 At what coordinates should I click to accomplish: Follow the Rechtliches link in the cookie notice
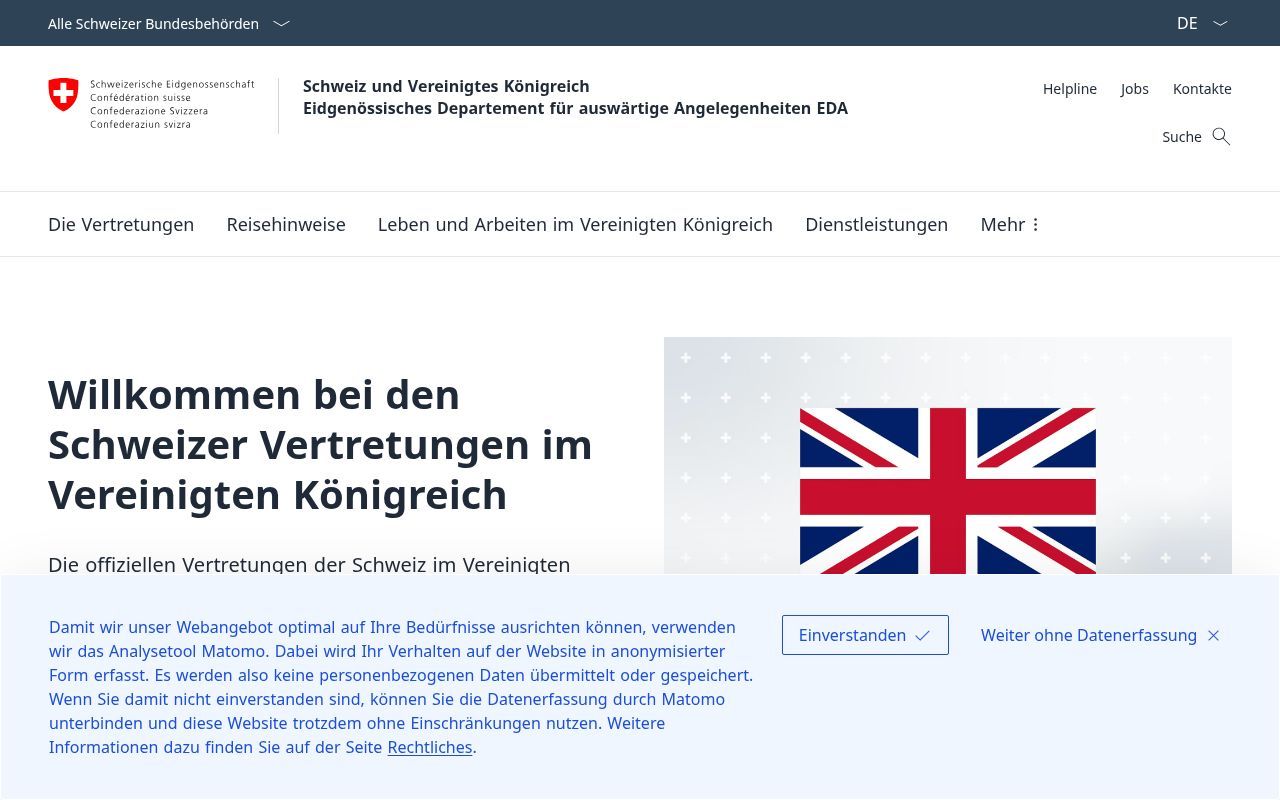tap(430, 747)
